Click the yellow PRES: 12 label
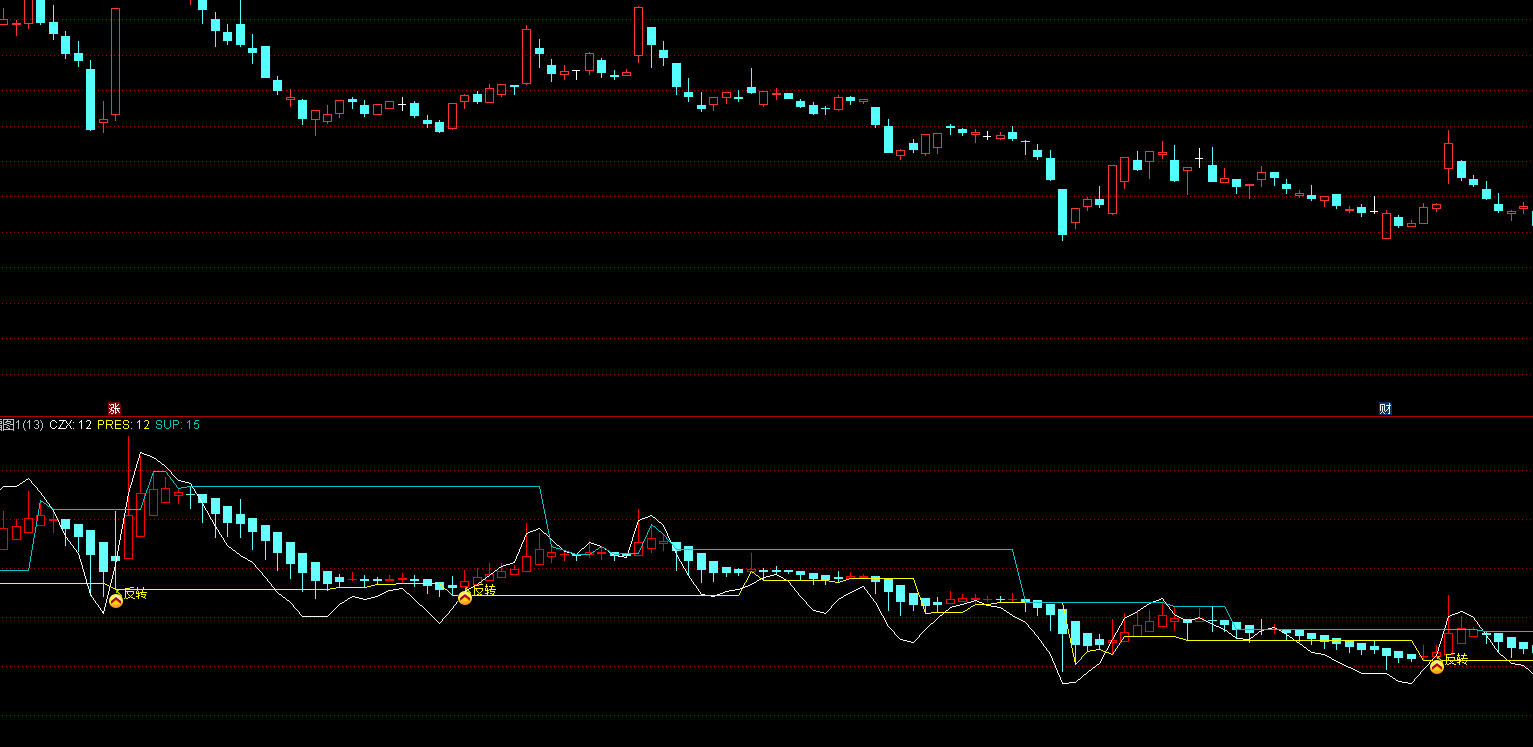 (123, 425)
